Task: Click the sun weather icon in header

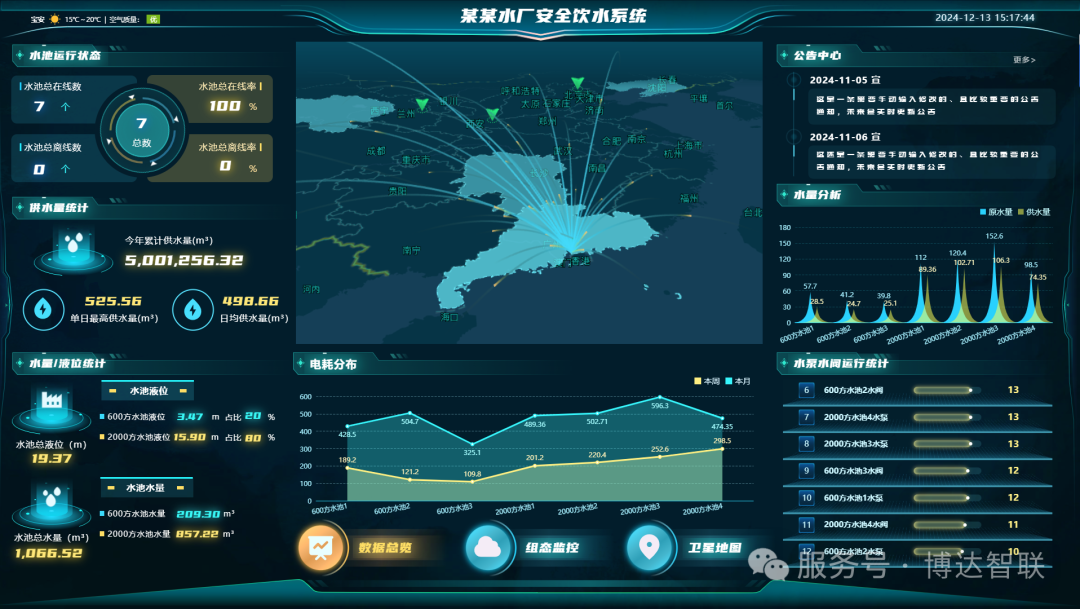Action: click(55, 19)
